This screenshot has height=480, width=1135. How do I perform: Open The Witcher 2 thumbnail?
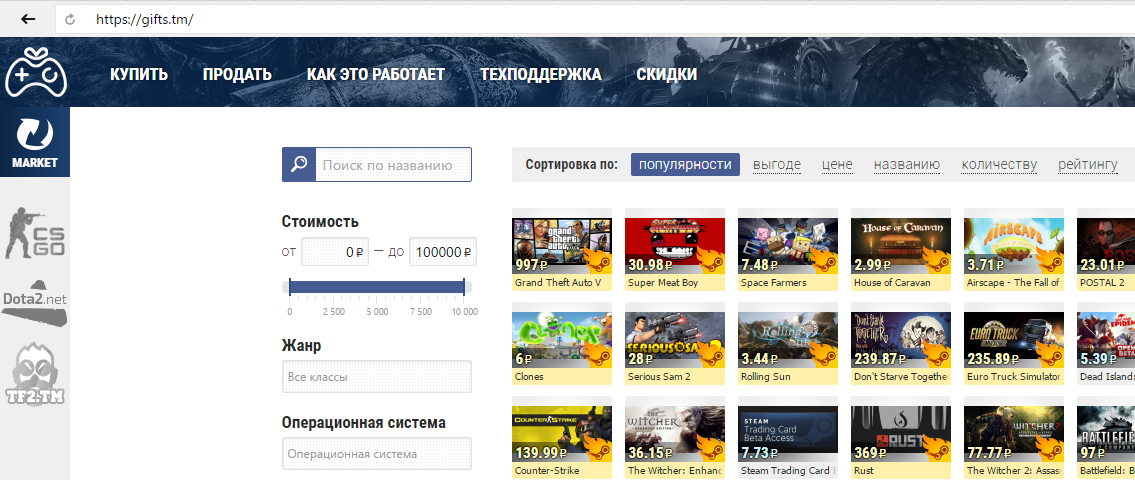(1013, 434)
